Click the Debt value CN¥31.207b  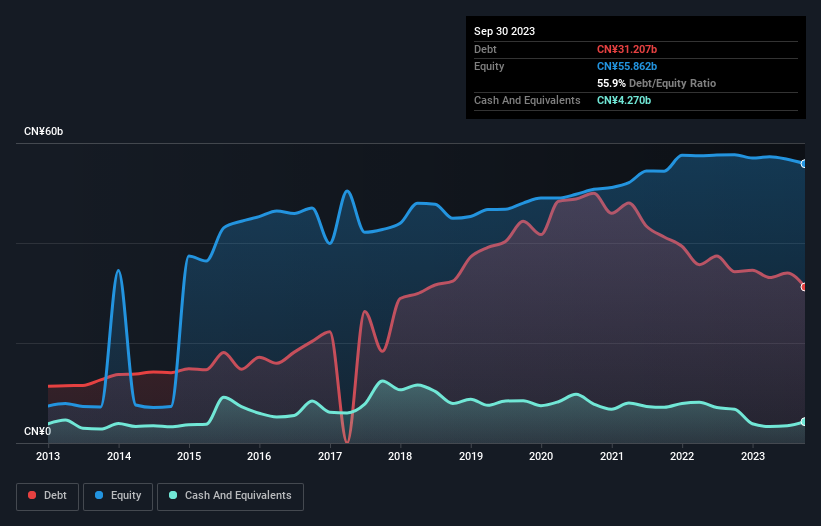(x=627, y=49)
